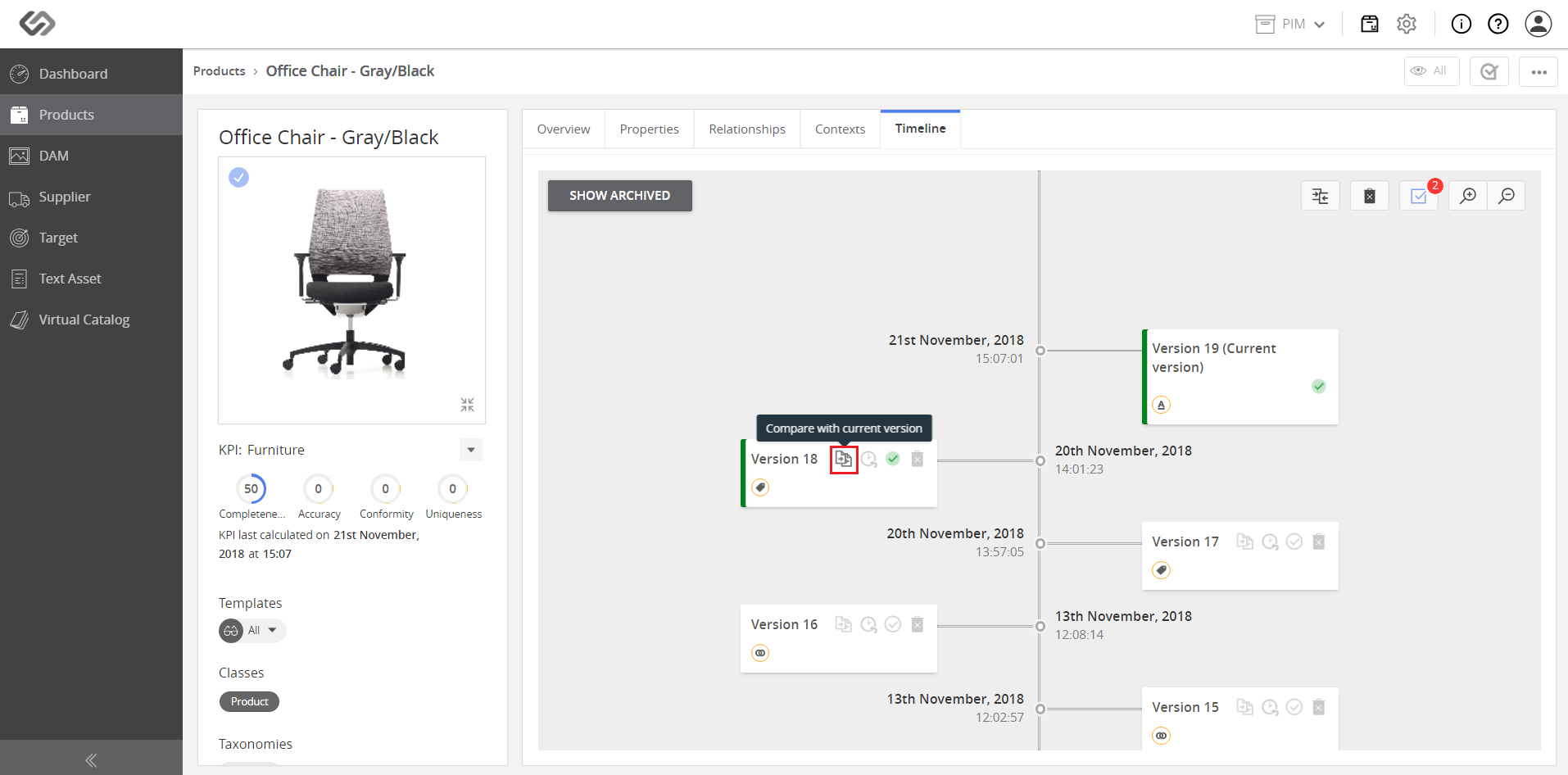Open timeline filter settings icon
The height and width of the screenshot is (775, 1568).
pos(1321,196)
